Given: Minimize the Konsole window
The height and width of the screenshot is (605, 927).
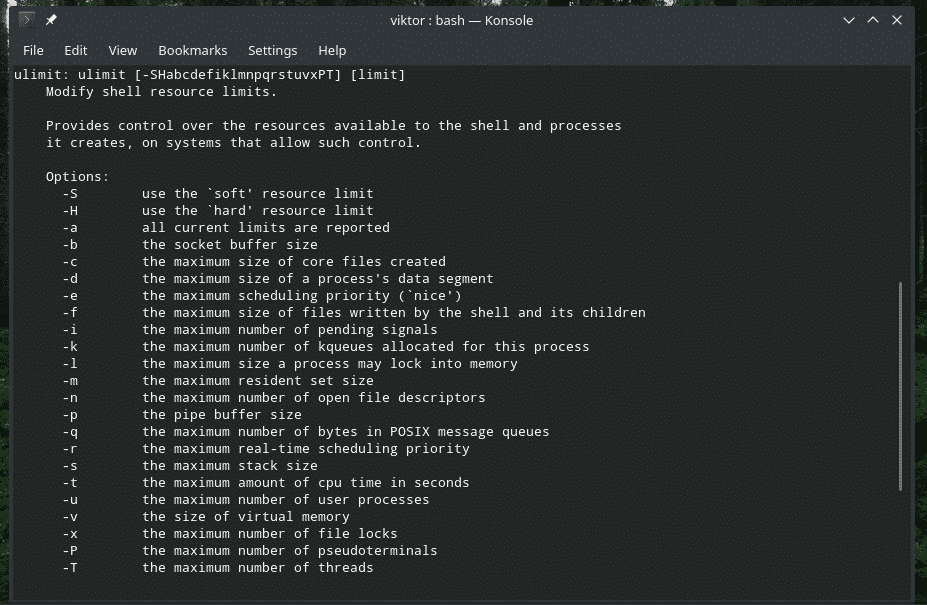Looking at the screenshot, I should (848, 20).
